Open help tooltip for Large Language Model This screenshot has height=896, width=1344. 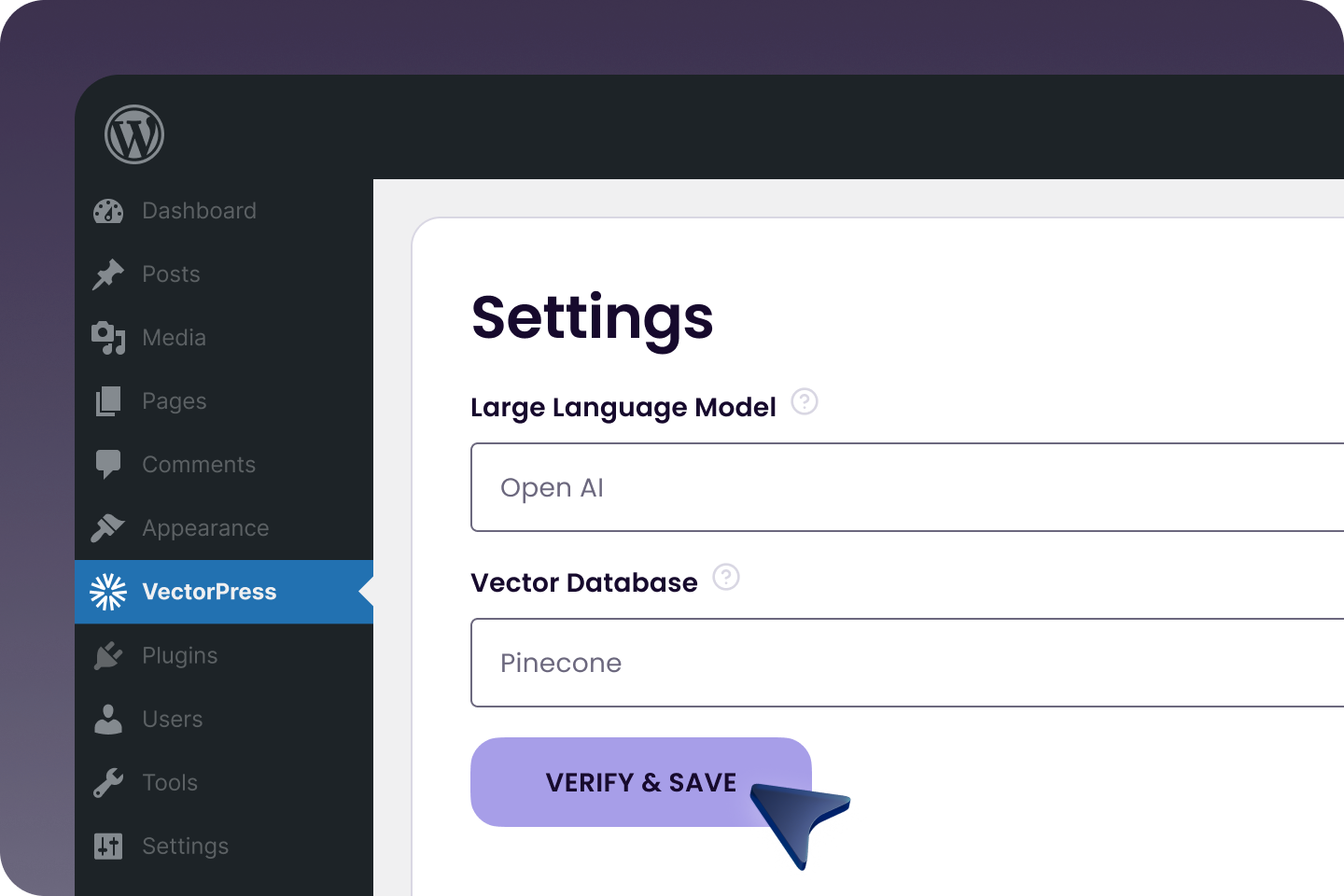click(x=805, y=402)
